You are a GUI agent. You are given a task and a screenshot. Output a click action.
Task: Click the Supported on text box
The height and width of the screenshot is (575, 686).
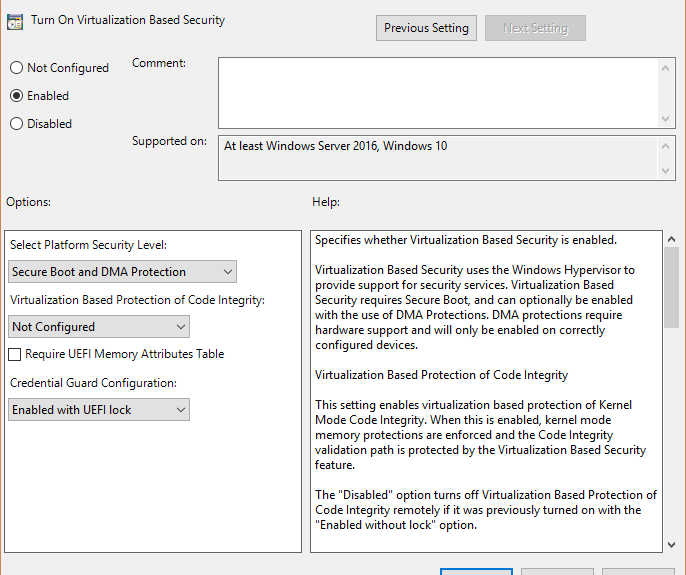coord(438,158)
